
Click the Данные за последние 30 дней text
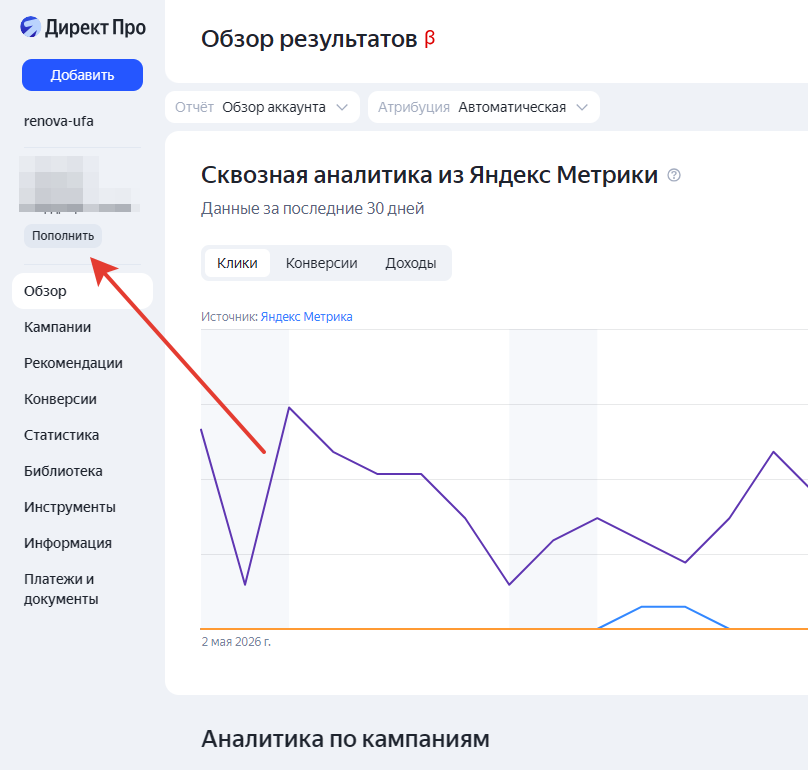click(313, 209)
